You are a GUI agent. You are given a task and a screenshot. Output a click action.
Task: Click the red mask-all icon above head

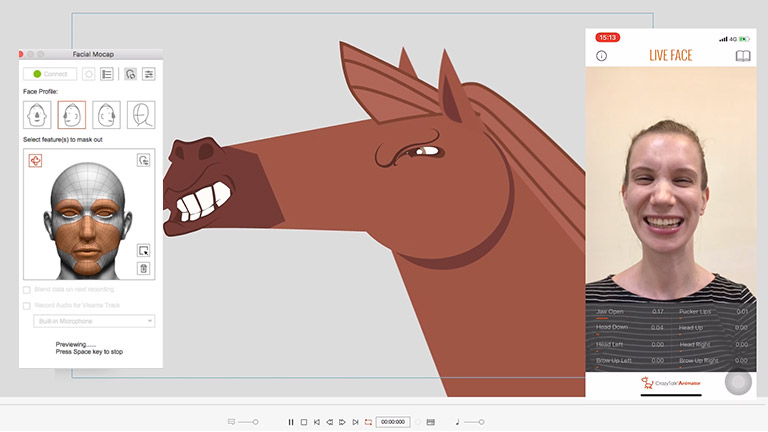[36, 160]
